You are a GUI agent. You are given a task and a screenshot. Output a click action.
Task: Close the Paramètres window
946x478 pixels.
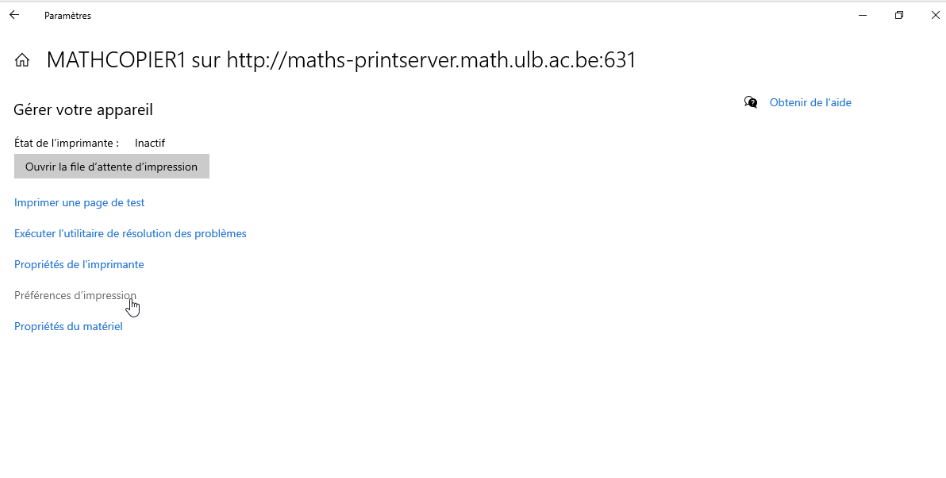(x=935, y=15)
